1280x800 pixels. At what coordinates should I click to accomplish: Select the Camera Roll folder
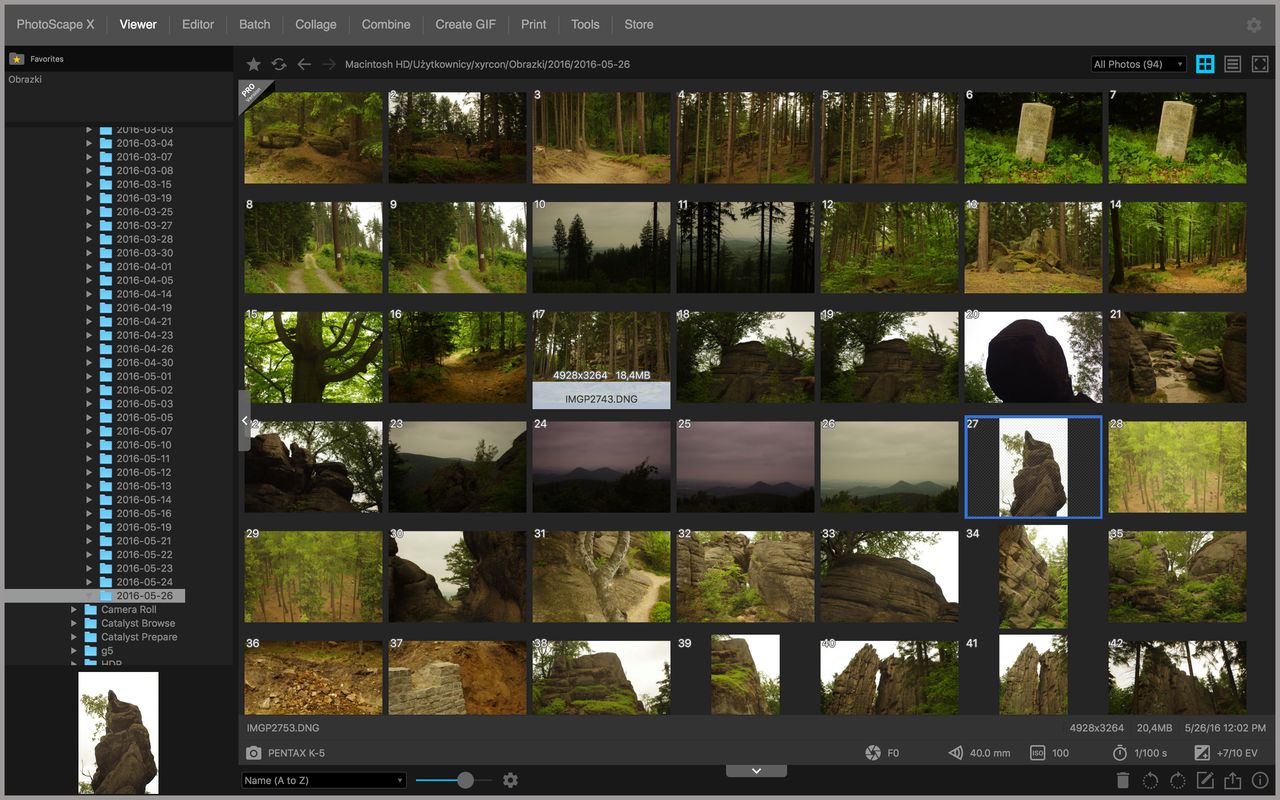128,609
